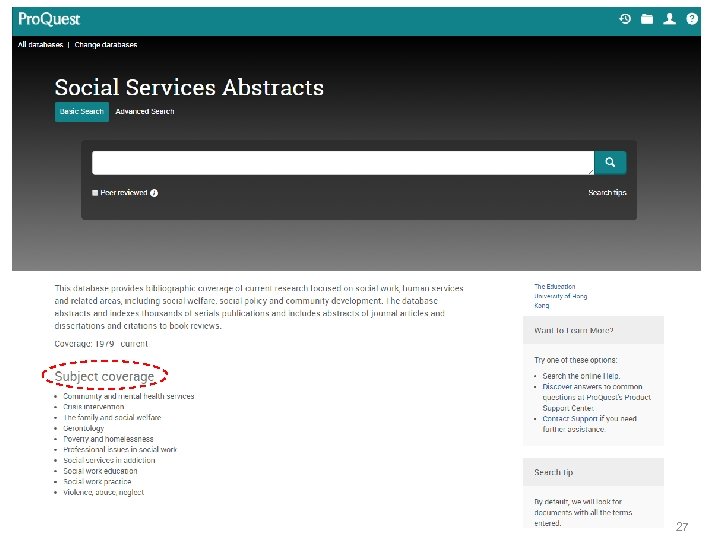Click the Social work practice item

[x=97, y=482]
